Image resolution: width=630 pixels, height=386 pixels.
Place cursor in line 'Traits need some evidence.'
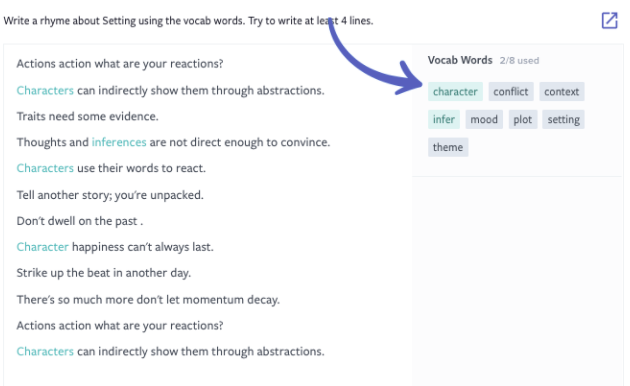[88, 116]
